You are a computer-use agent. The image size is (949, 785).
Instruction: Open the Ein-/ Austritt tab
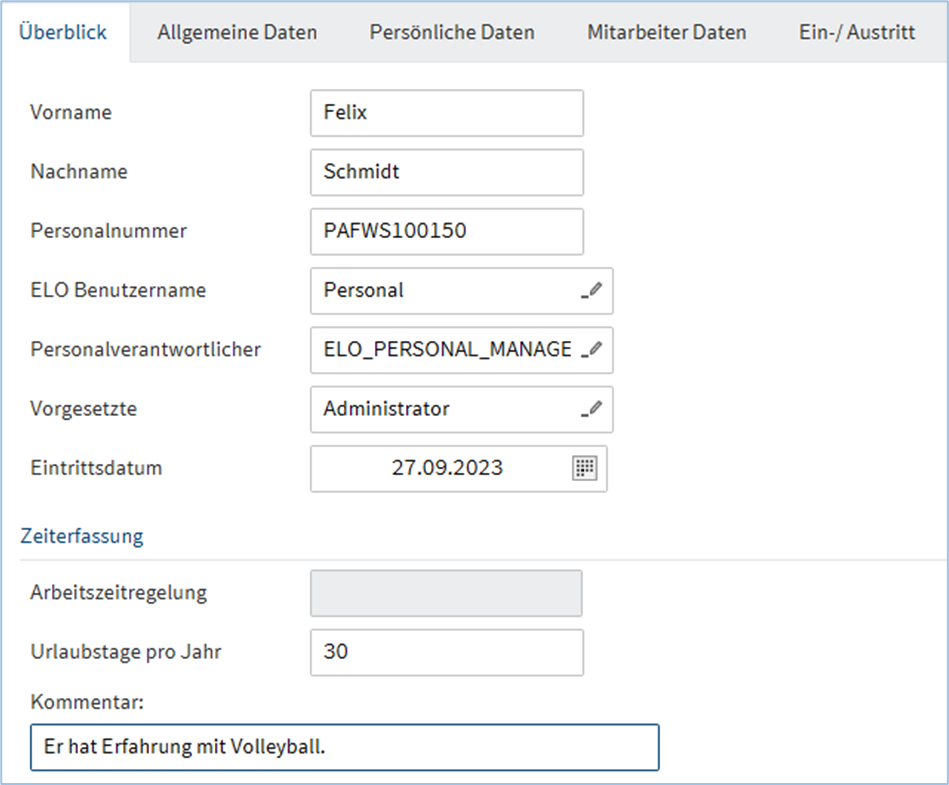tap(857, 32)
